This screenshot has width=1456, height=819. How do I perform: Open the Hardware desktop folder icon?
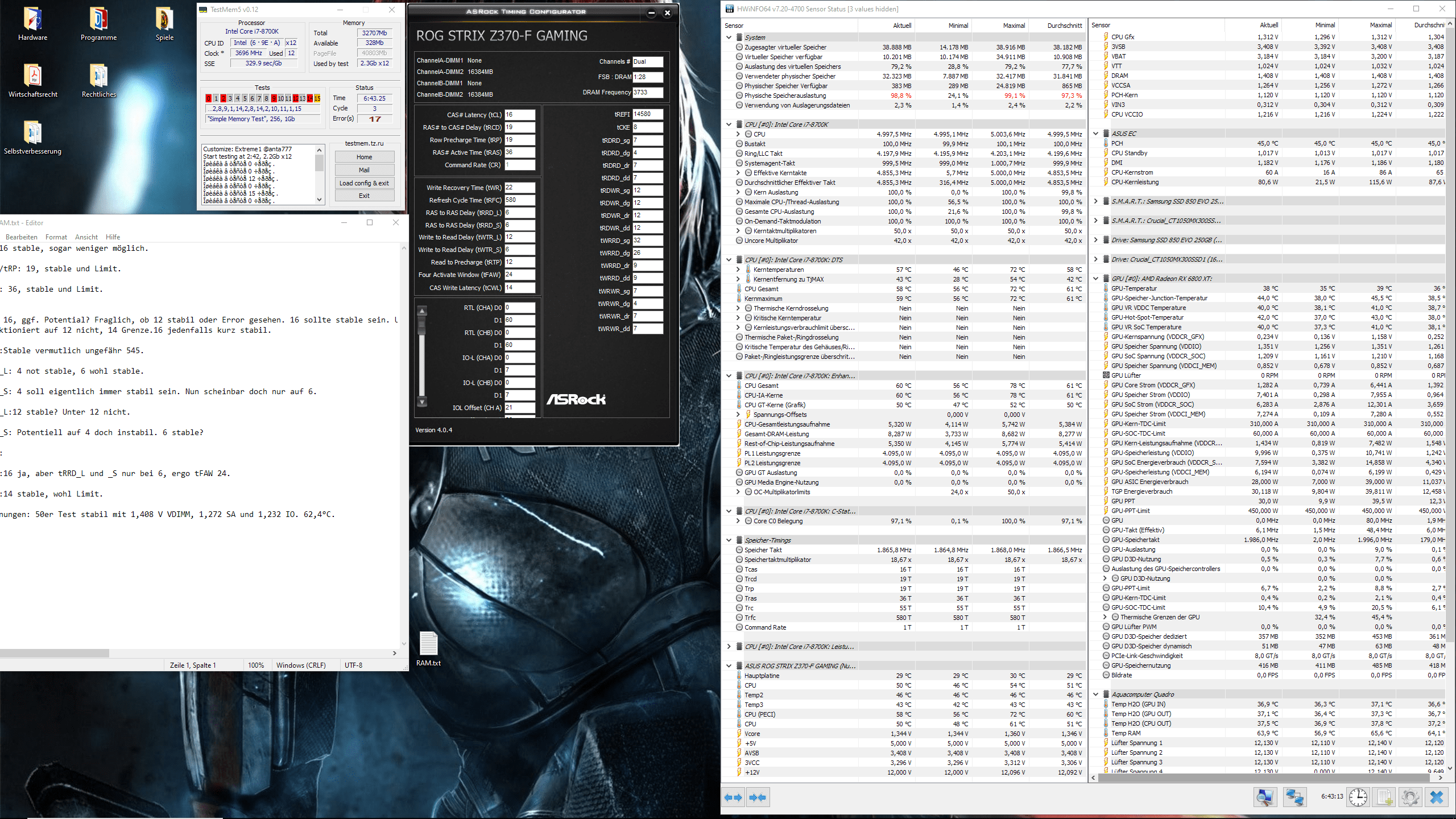32,24
